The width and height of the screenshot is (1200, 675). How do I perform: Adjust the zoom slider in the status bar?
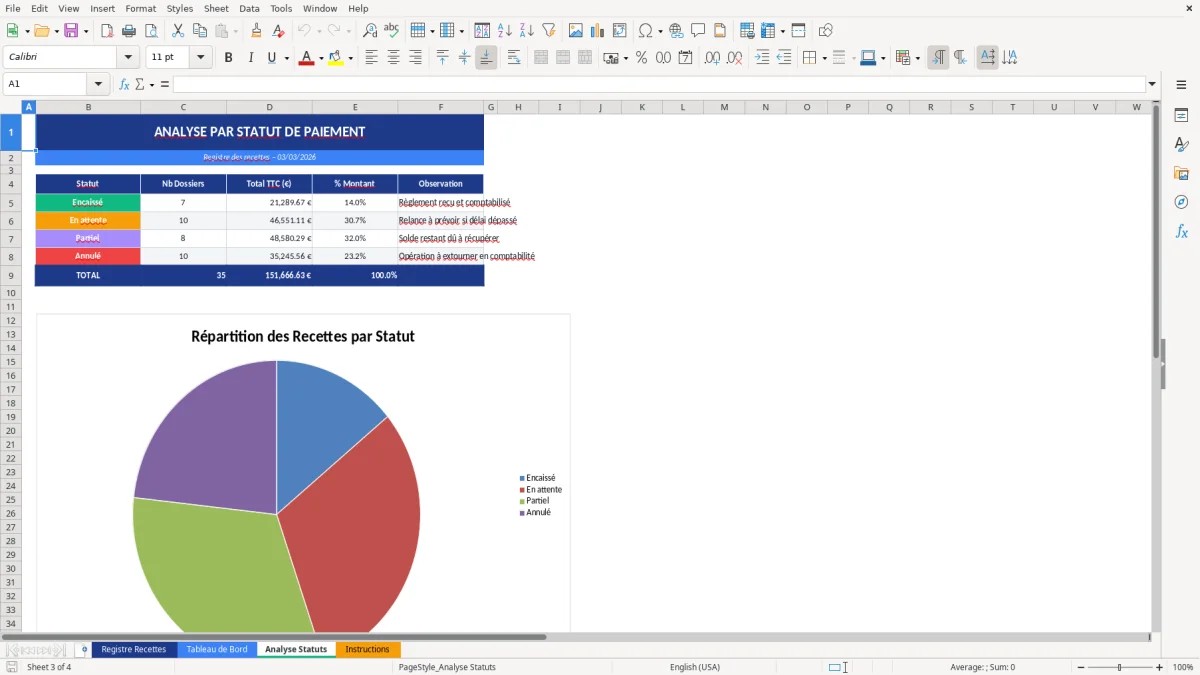point(1117,667)
